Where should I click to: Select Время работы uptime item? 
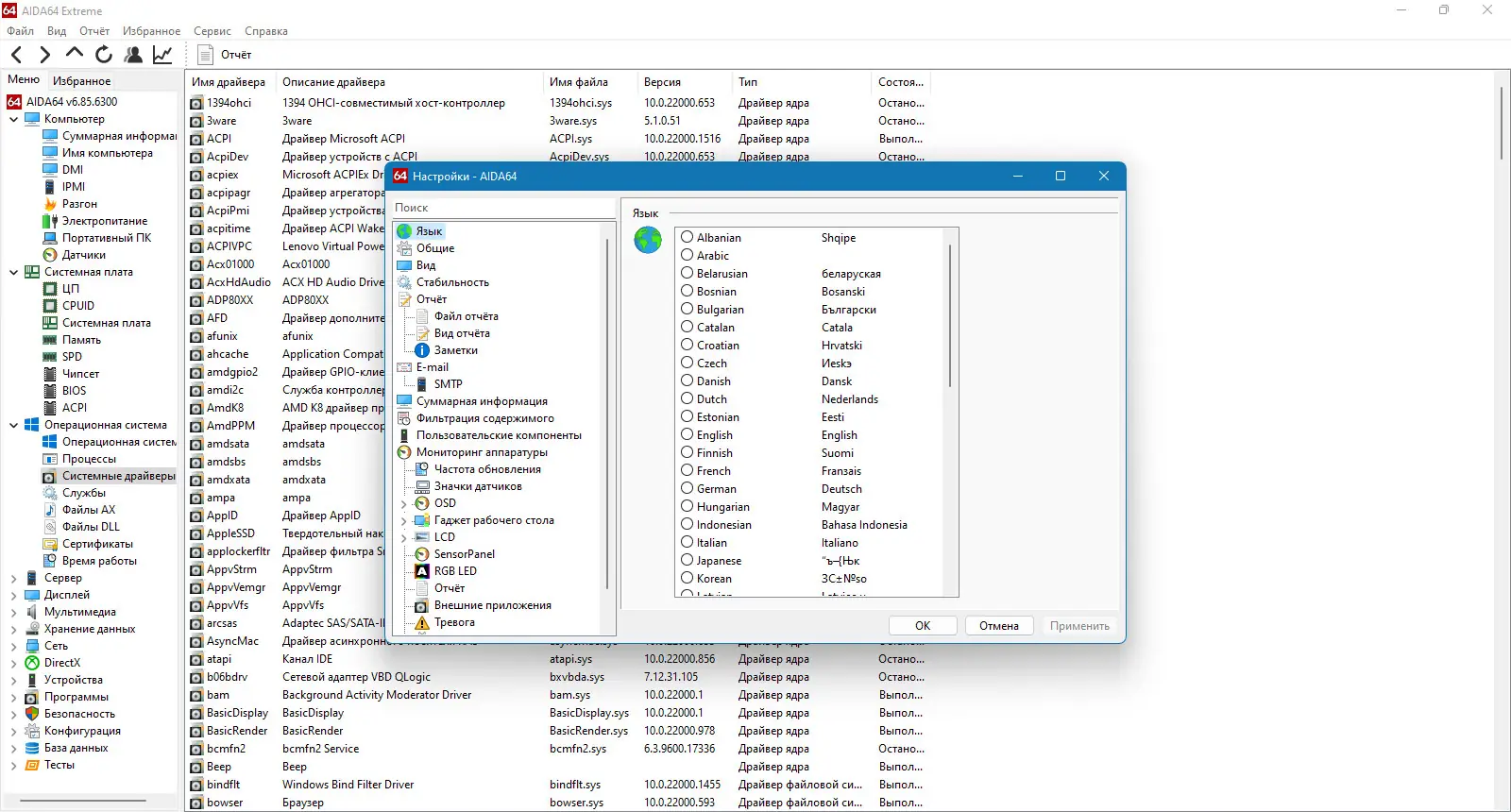(99, 561)
